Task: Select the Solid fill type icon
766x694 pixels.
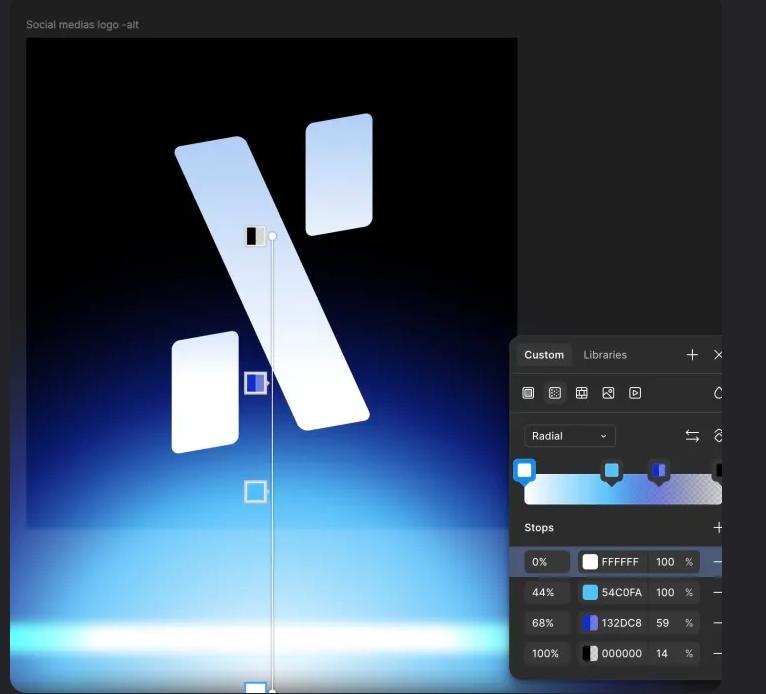Action: point(528,393)
